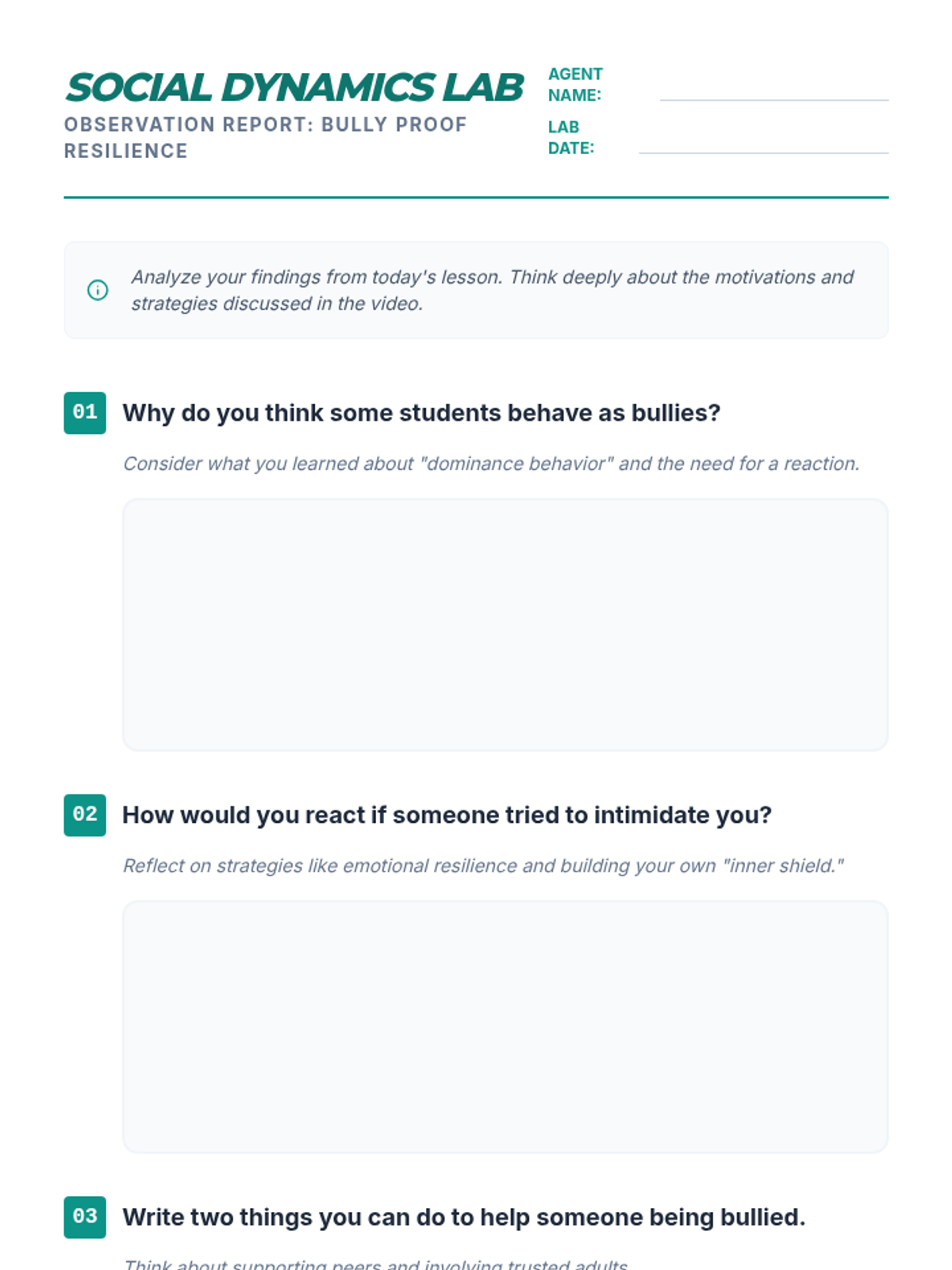952x1270 pixels.
Task: Click the 'How would you react' heading
Action: (447, 815)
